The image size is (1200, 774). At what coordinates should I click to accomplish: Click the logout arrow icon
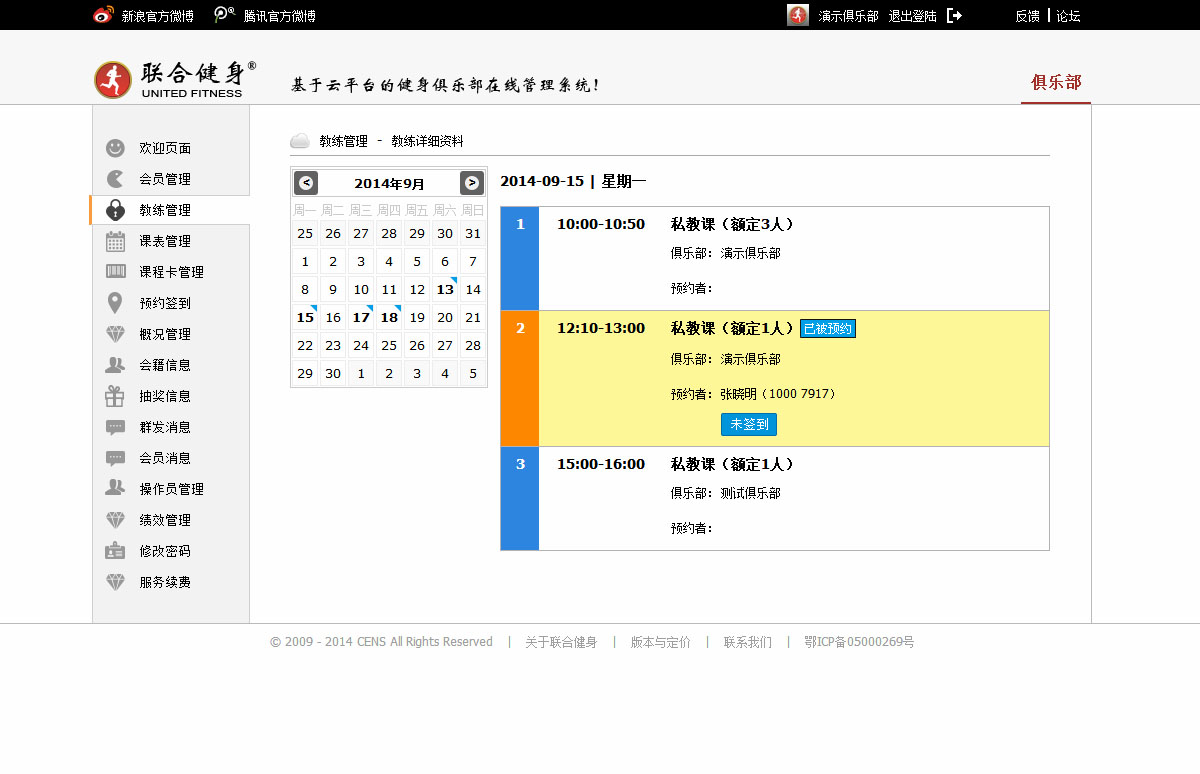pos(954,15)
